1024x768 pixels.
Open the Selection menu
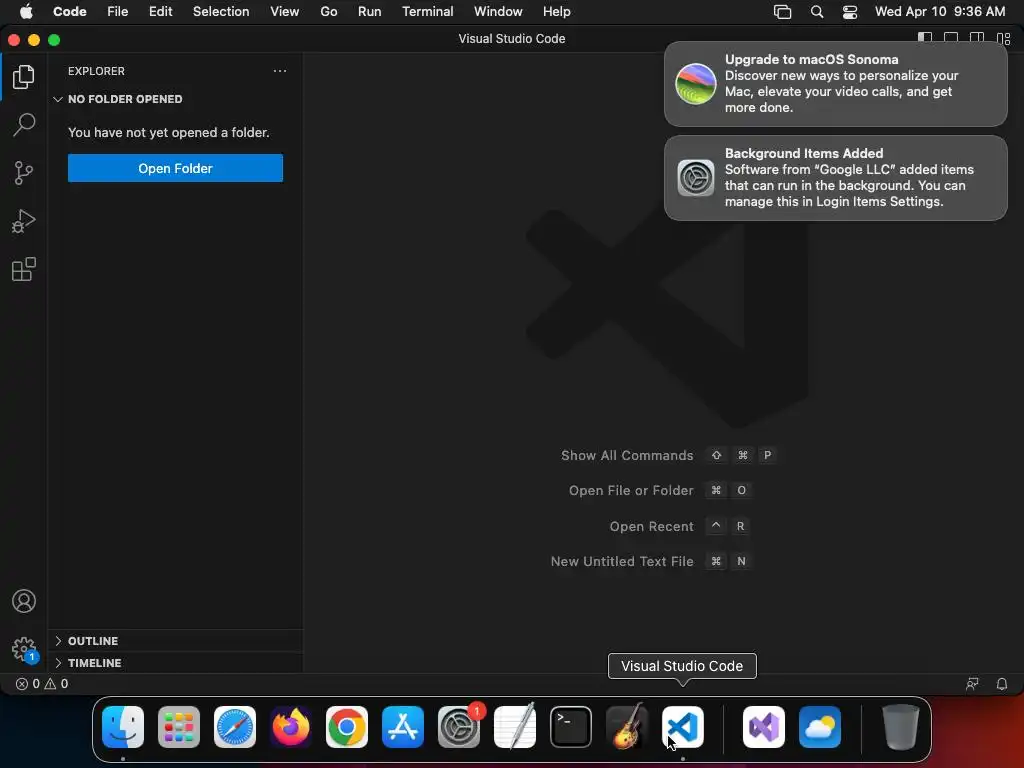[221, 12]
